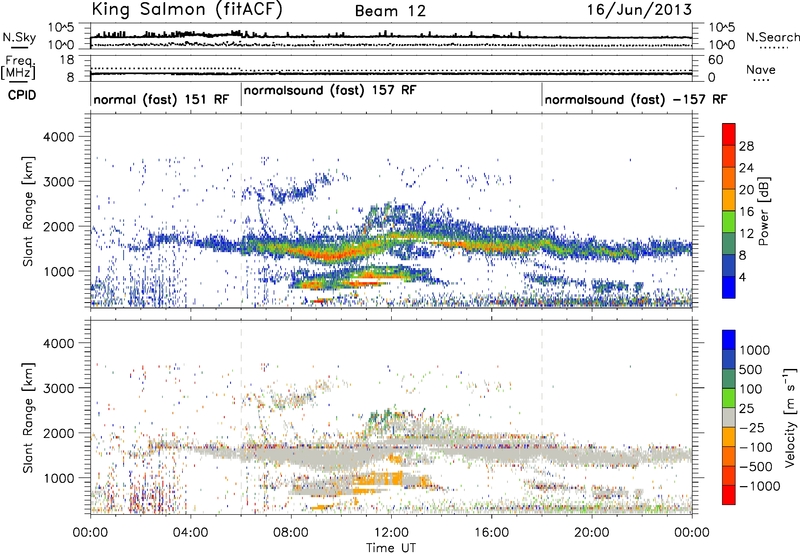800x554 pixels.
Task: Click the 'Nave' legend label
Action: click(x=761, y=70)
